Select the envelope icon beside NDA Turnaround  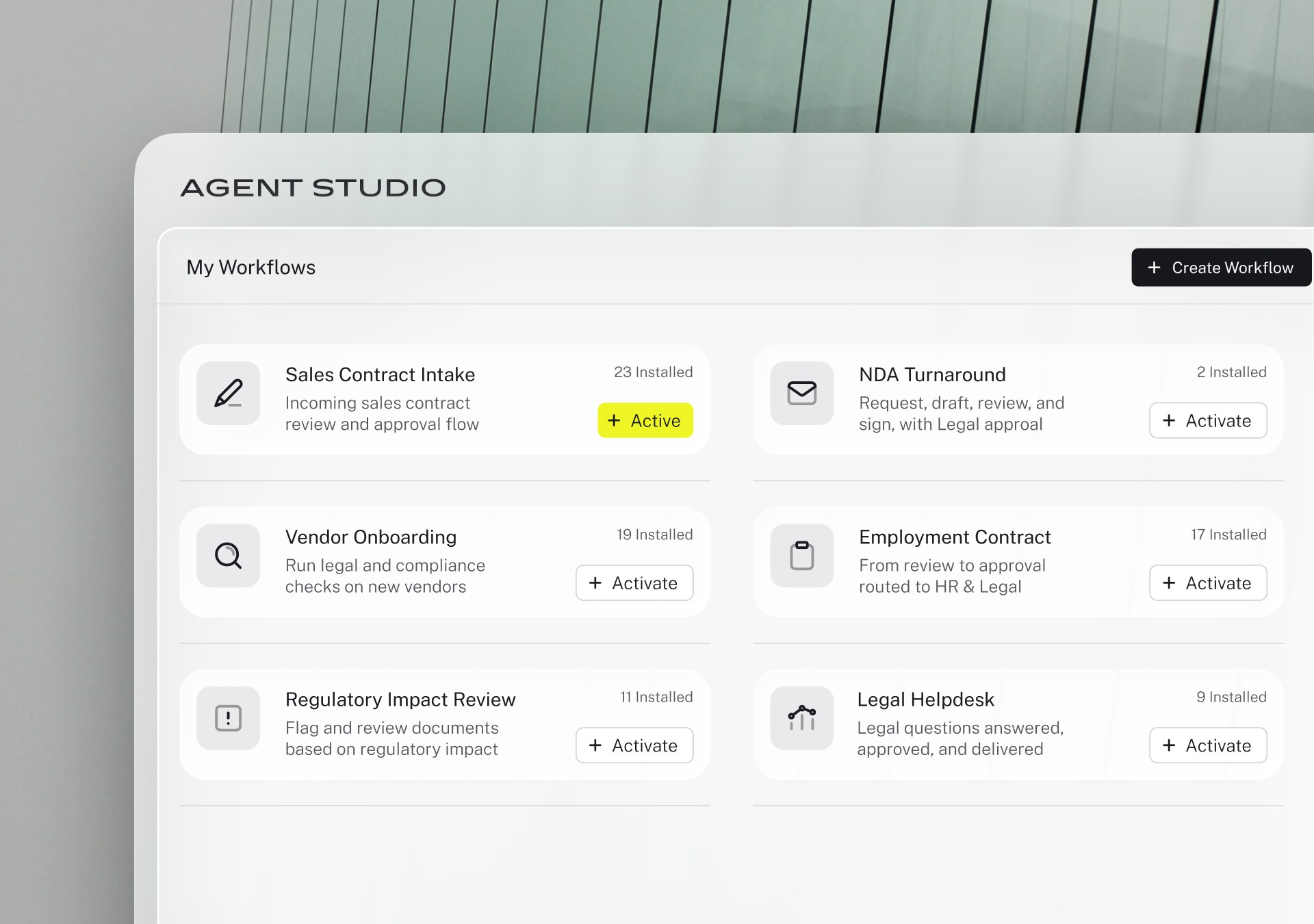point(802,394)
